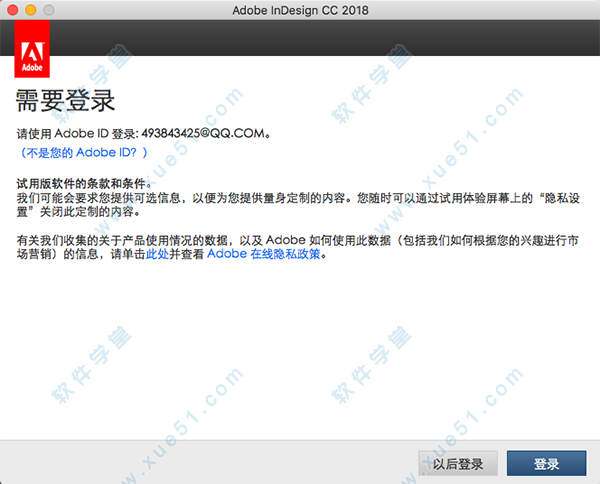The width and height of the screenshot is (600, 484).
Task: Click the red Adobe logo icon
Action: click(32, 49)
